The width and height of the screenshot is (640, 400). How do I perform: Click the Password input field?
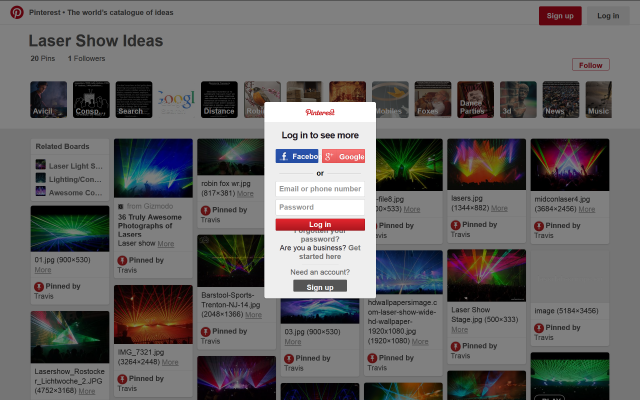tap(320, 207)
